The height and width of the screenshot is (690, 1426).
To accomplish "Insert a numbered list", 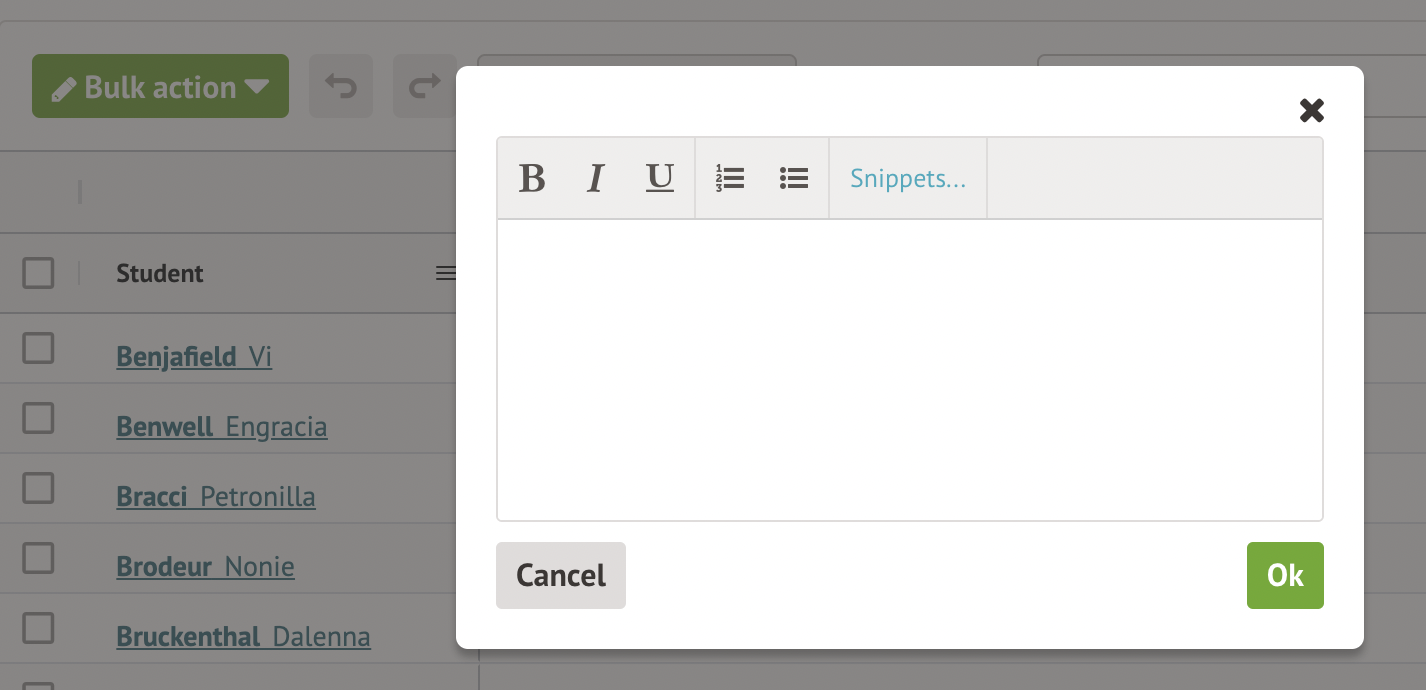I will click(x=730, y=179).
